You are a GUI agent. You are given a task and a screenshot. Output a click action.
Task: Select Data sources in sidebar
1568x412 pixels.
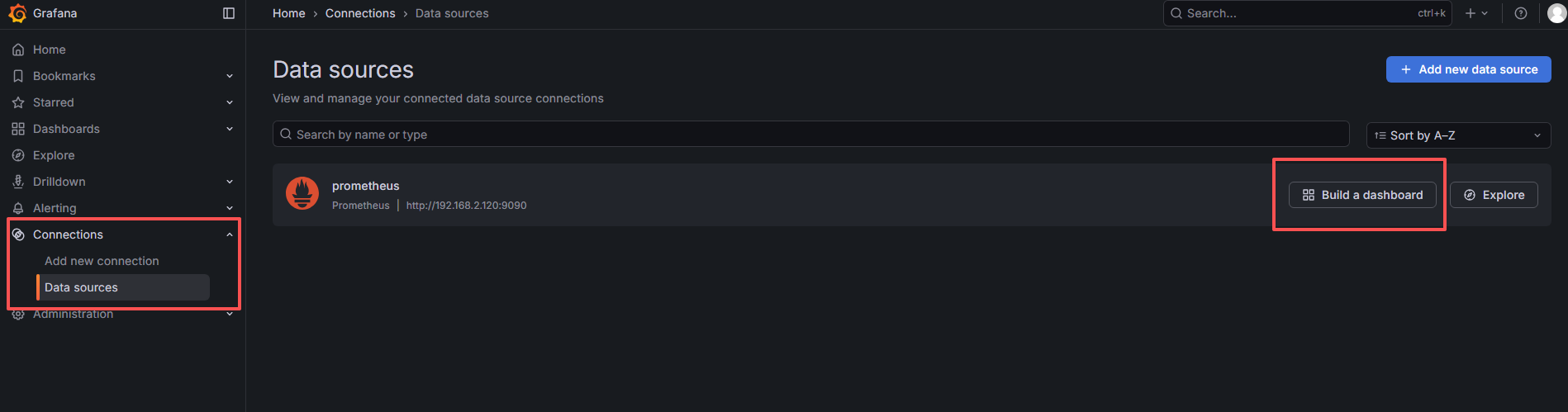coord(81,287)
